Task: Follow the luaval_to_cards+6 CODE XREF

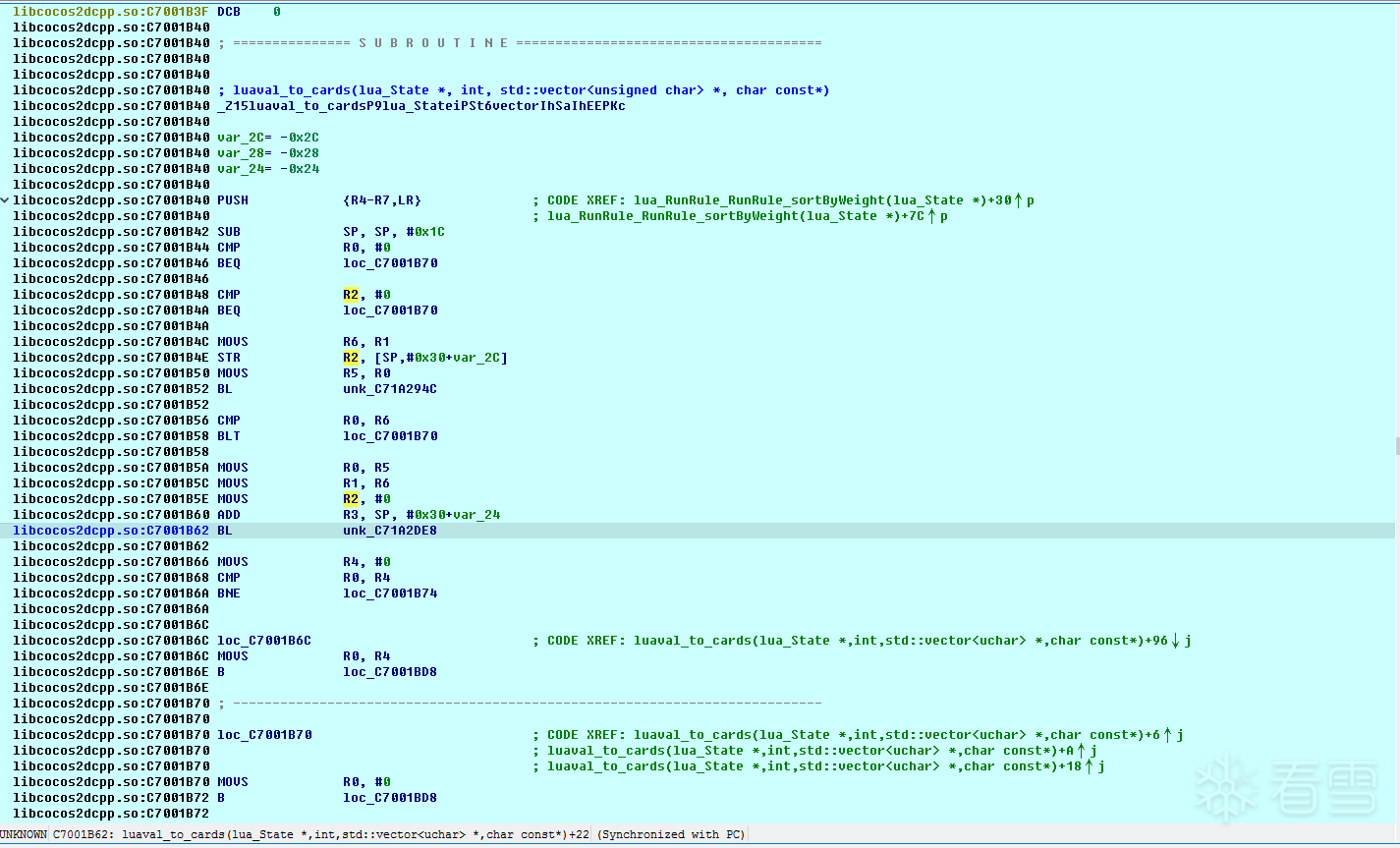Action: click(x=858, y=735)
